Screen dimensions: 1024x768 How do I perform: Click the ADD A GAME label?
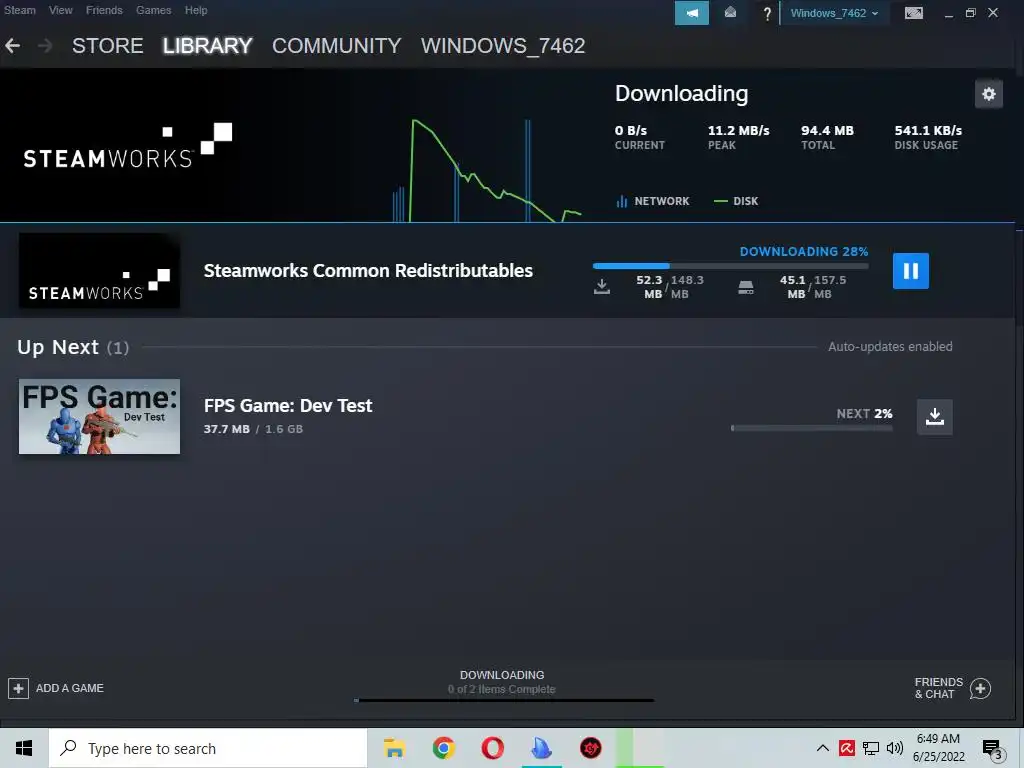click(x=70, y=688)
